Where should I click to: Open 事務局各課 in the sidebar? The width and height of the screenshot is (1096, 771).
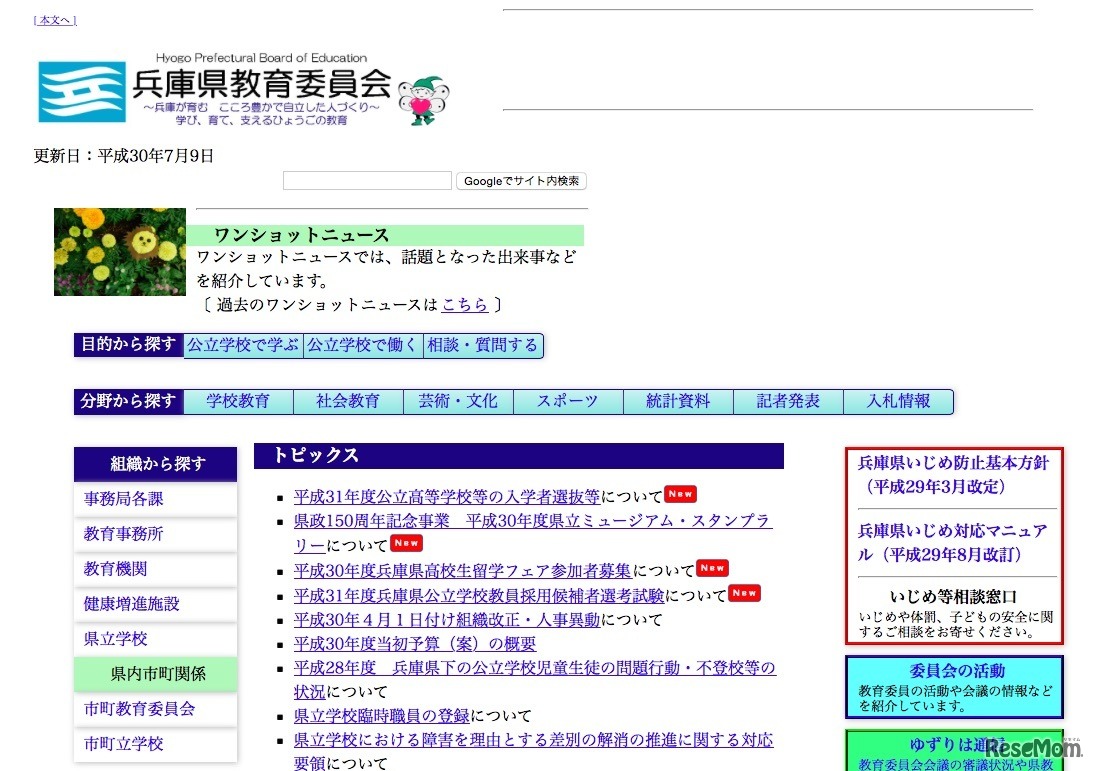124,499
